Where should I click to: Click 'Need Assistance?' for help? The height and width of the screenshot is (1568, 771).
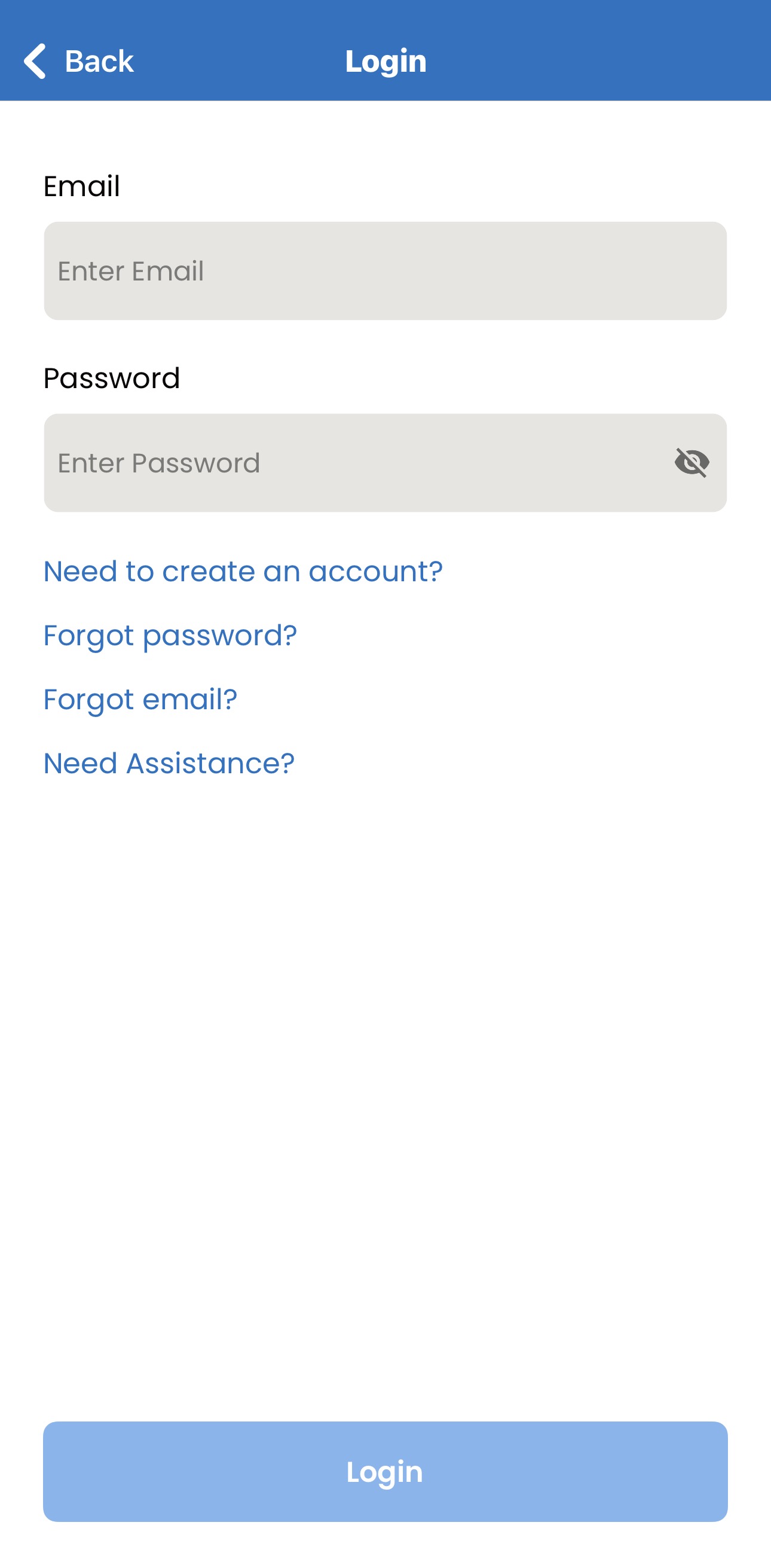pyautogui.click(x=169, y=762)
